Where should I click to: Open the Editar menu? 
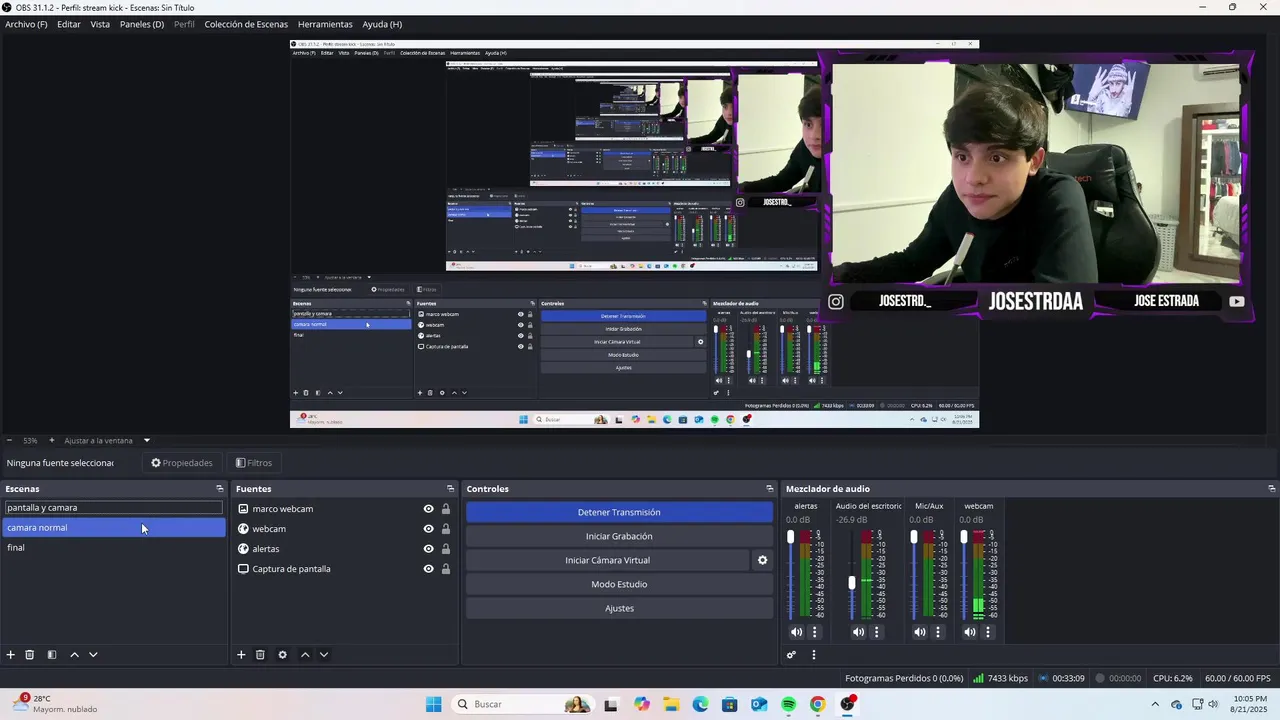pos(69,24)
